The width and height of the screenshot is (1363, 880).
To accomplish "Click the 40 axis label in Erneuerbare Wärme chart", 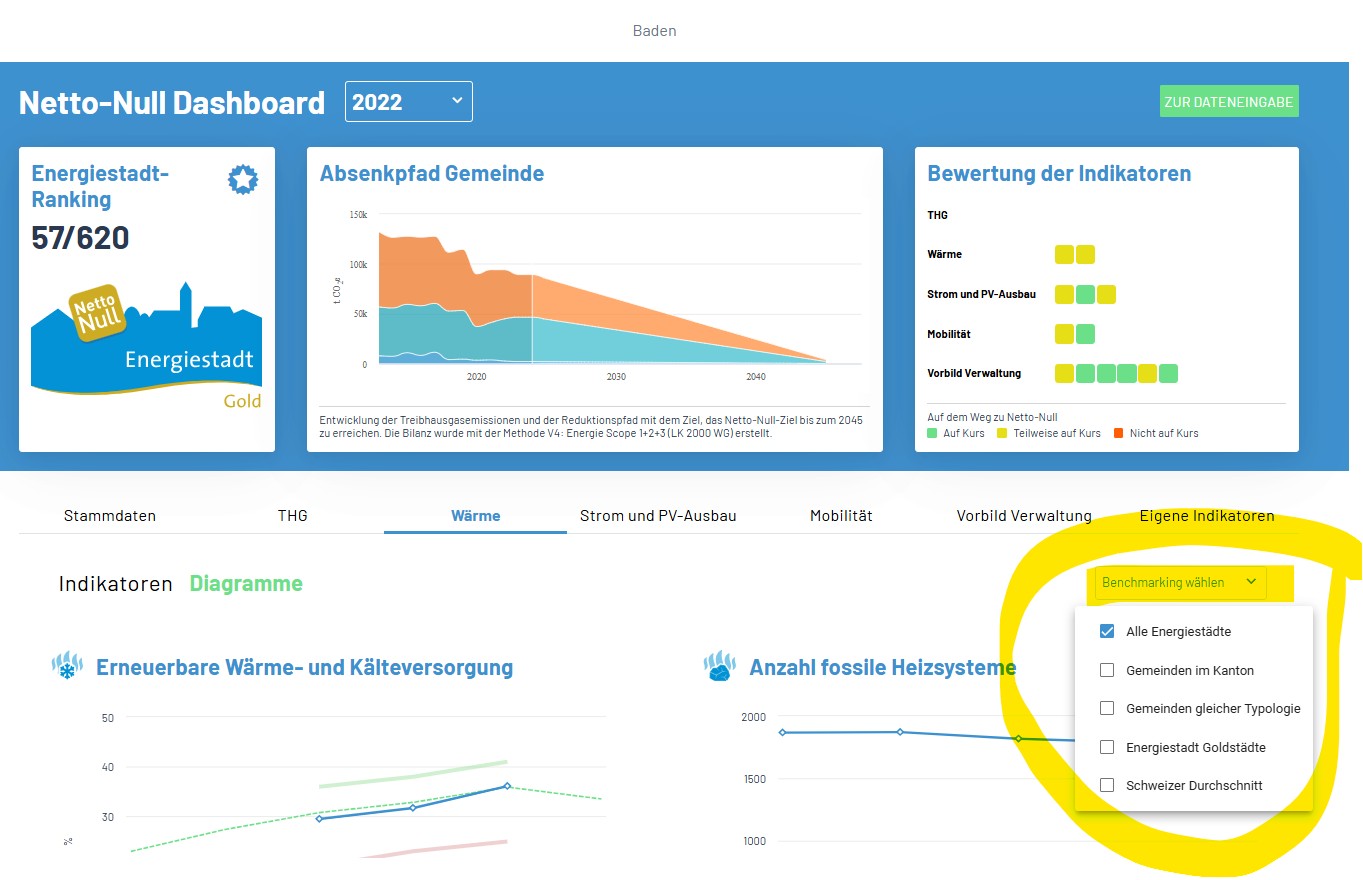I will click(108, 767).
